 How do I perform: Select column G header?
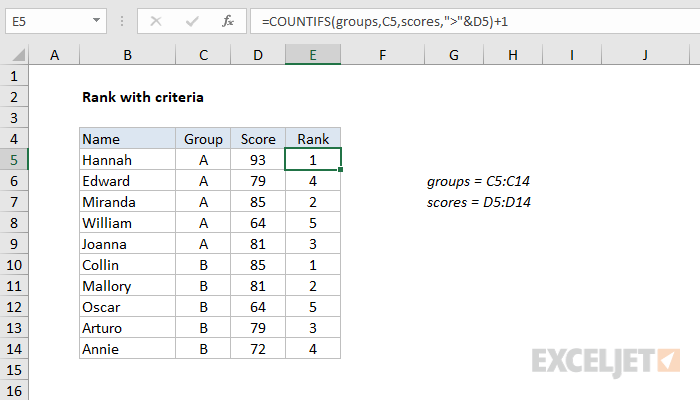[x=454, y=55]
